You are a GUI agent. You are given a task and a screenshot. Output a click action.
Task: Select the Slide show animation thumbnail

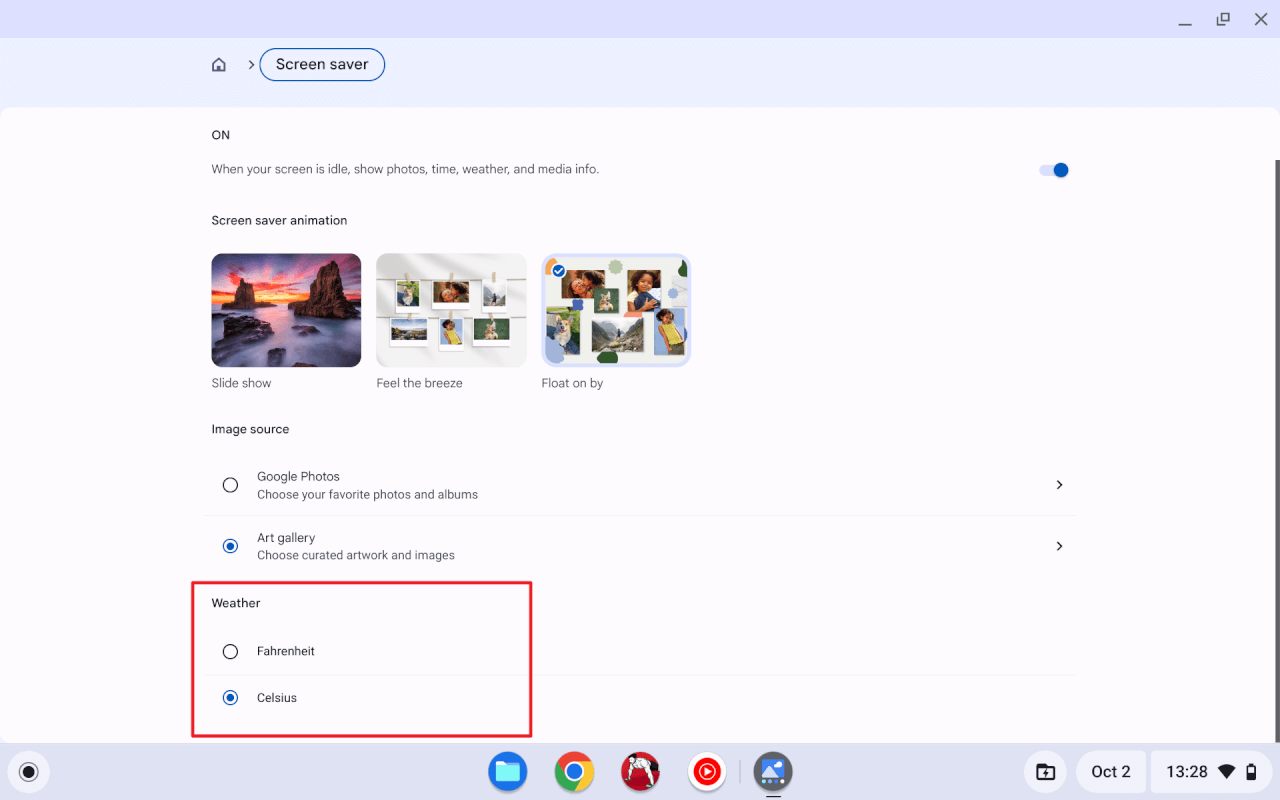286,310
